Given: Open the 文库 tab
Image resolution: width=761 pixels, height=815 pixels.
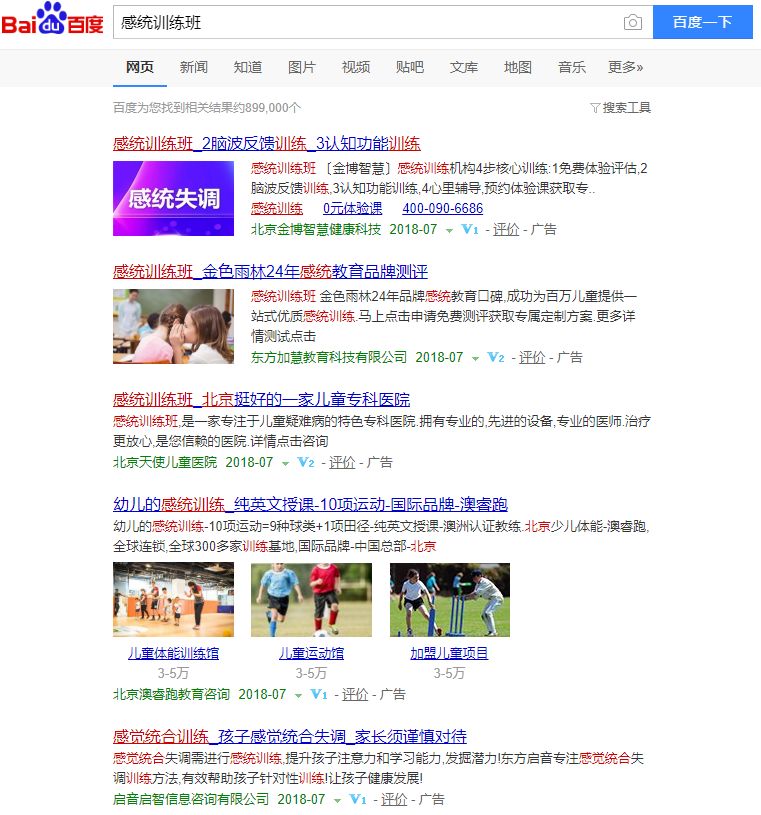Looking at the screenshot, I should tap(464, 67).
